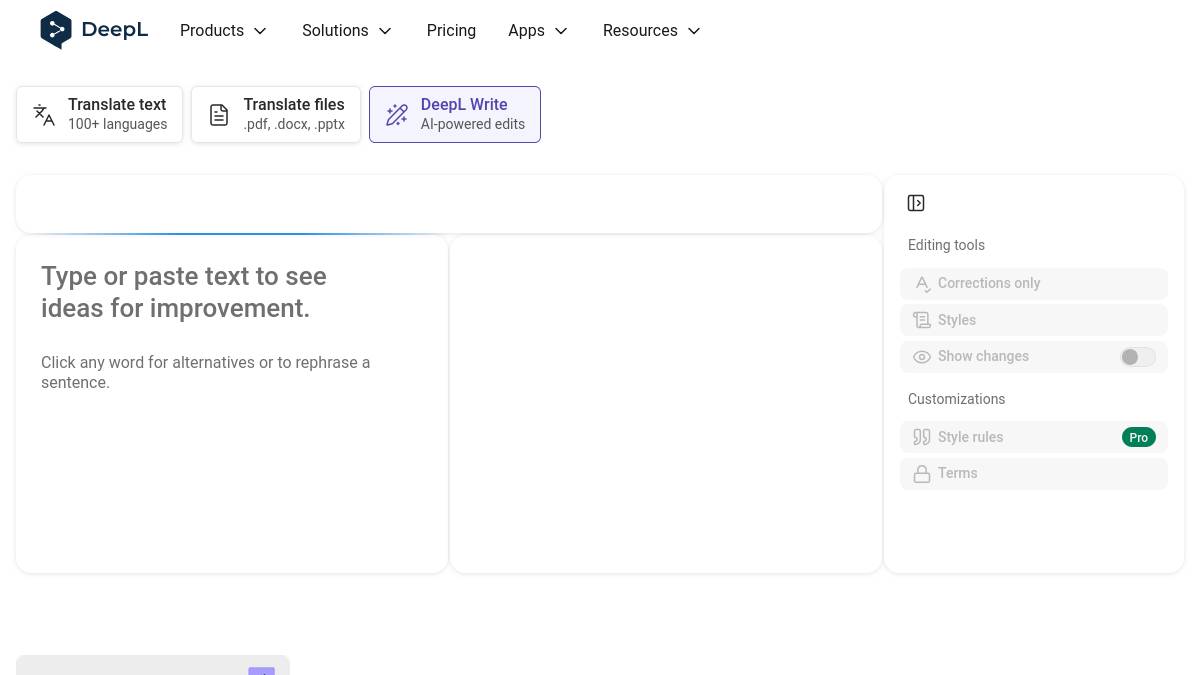The image size is (1200, 675).
Task: Expand the Products dropdown menu
Action: click(223, 31)
